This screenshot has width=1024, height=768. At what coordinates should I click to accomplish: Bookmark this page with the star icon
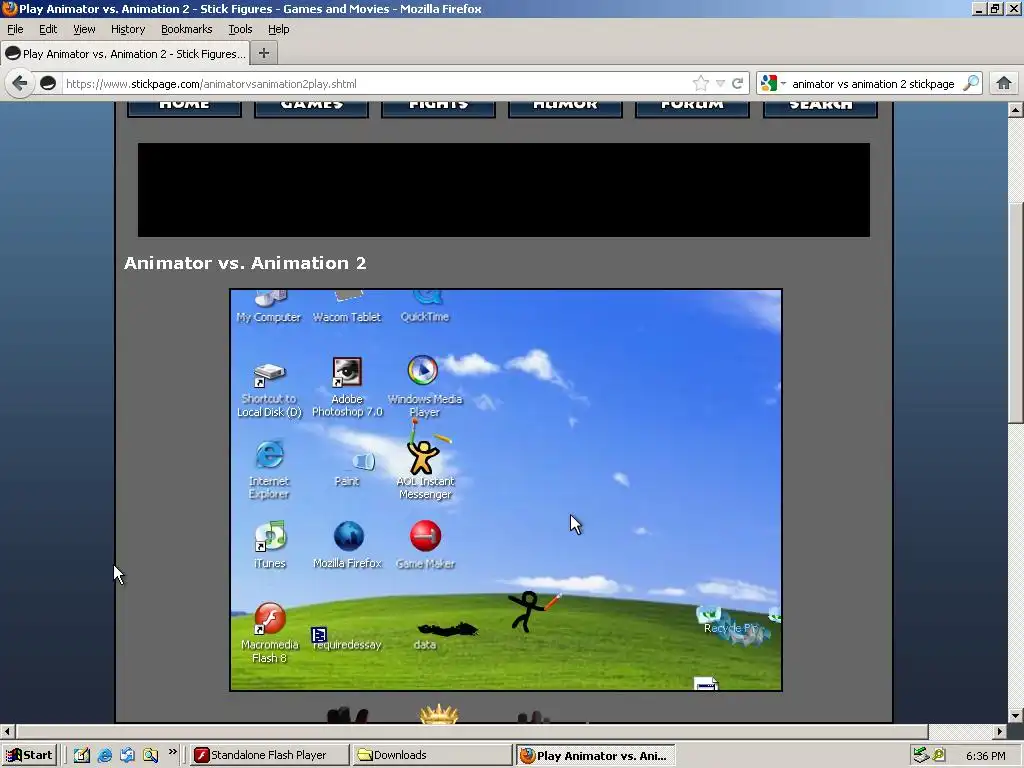pos(700,84)
